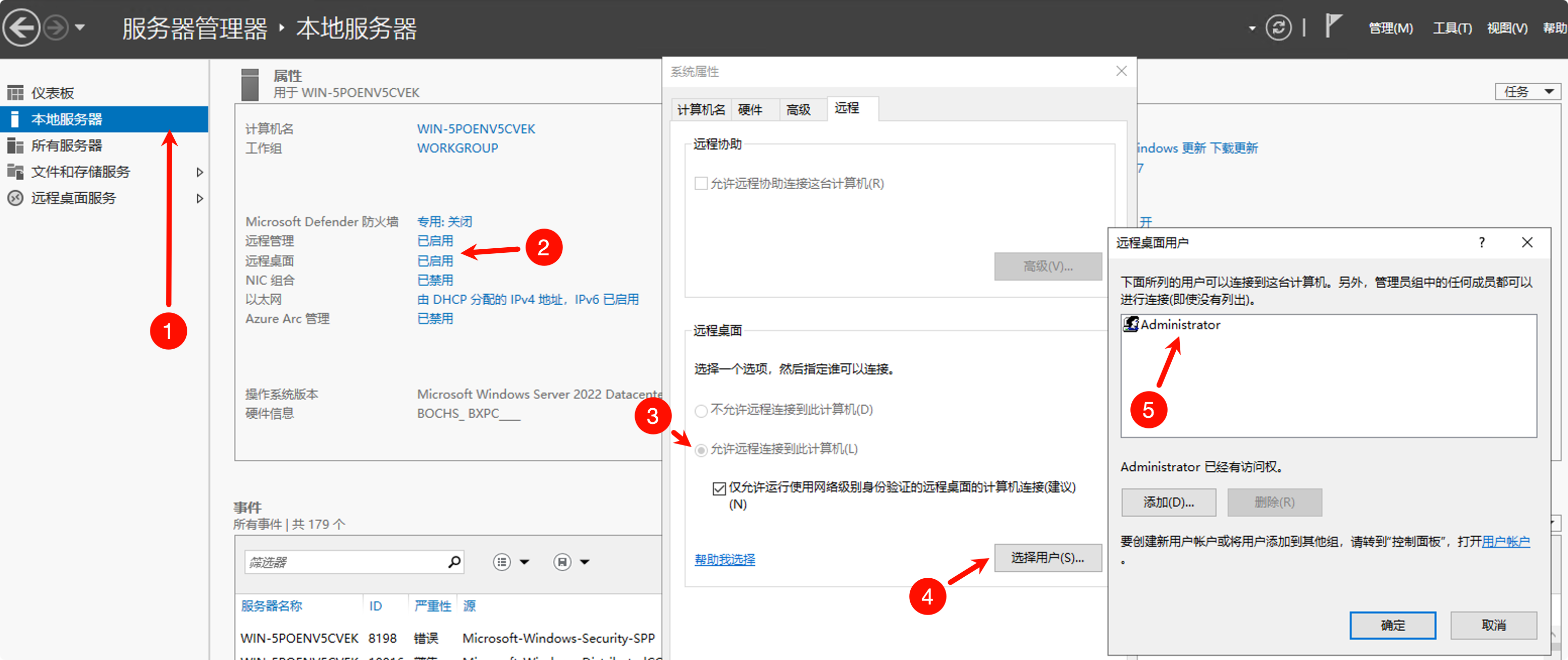Open the 工具(T) menu
The width and height of the screenshot is (1568, 660).
1452,28
